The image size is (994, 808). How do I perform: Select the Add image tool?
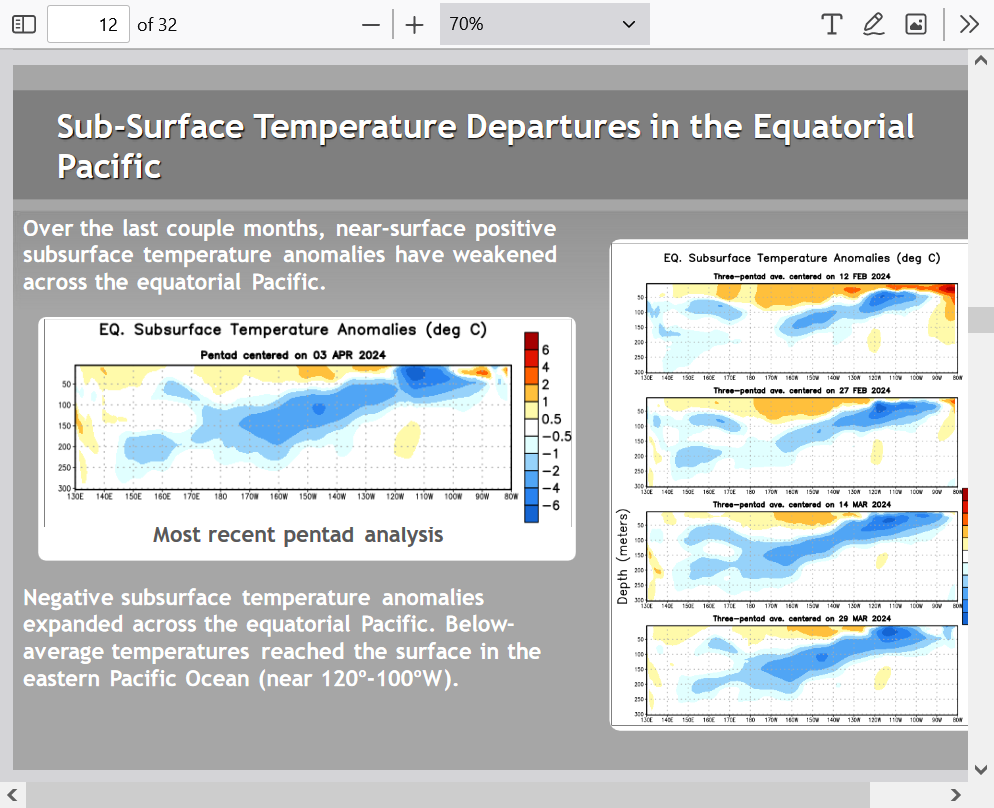coord(916,24)
